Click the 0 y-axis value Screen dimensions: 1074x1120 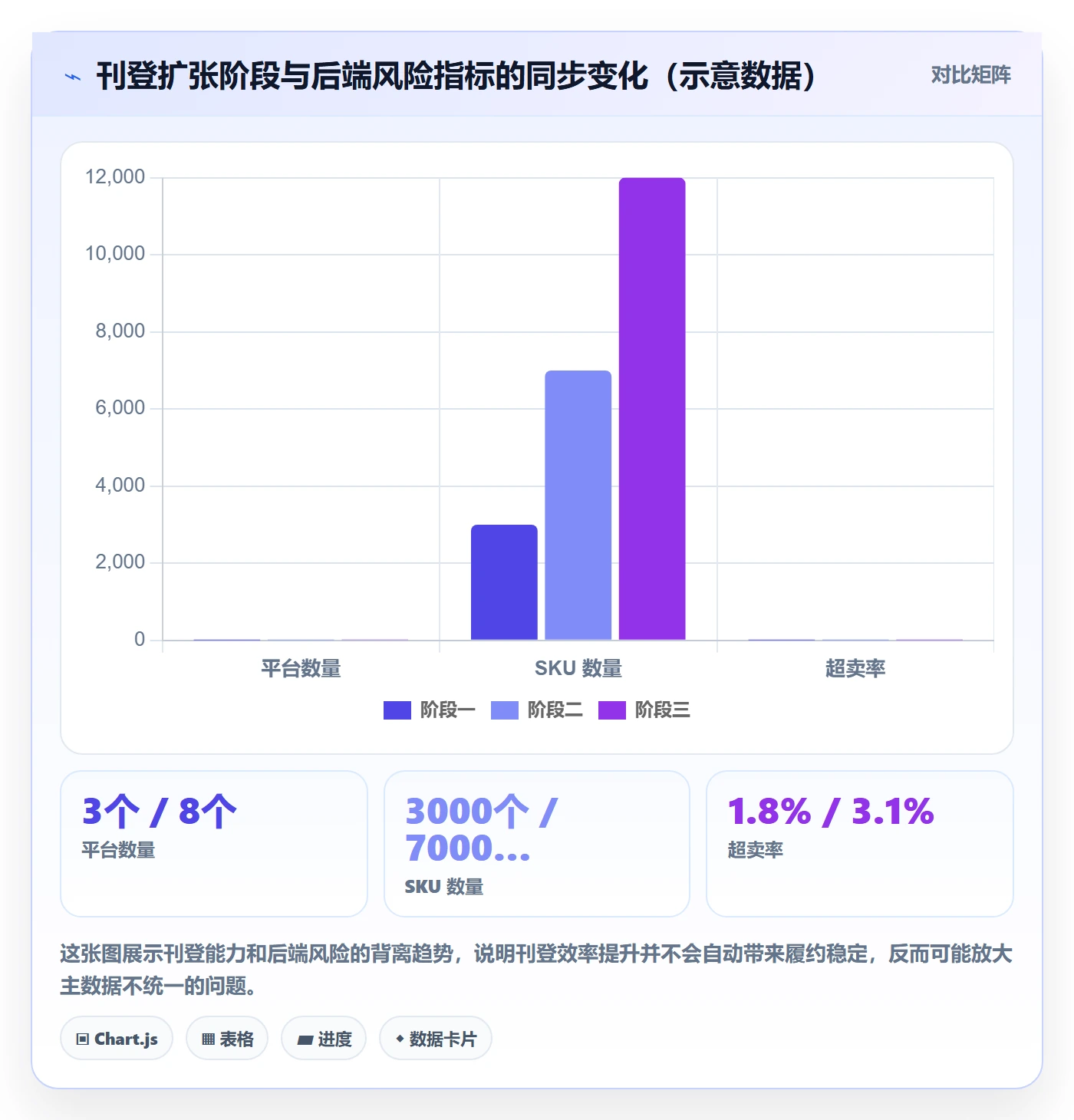click(140, 640)
